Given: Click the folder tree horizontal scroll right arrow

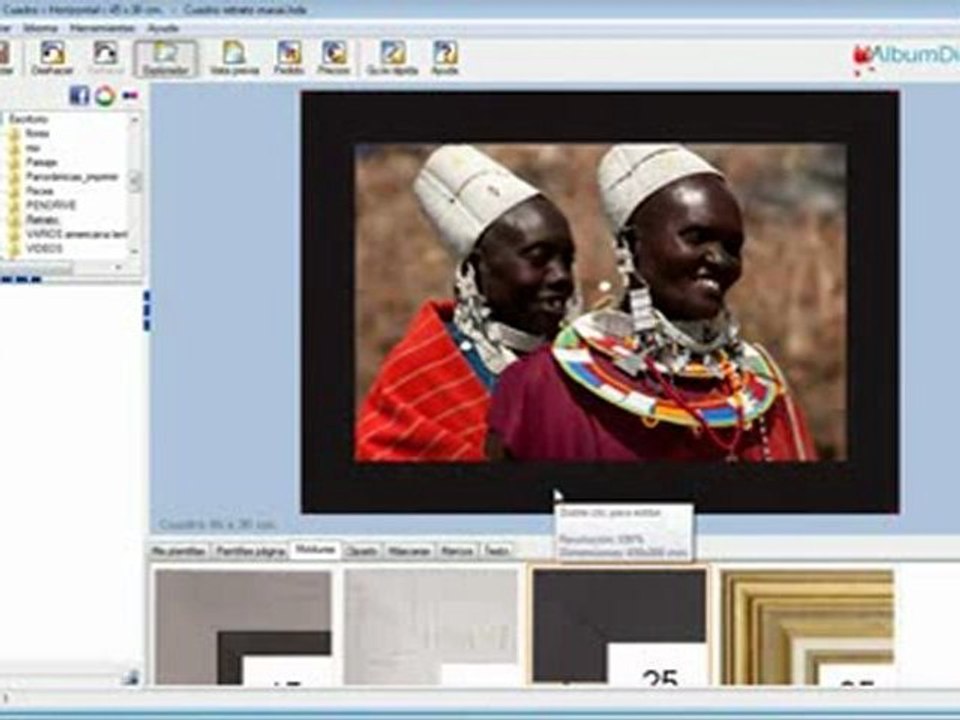Looking at the screenshot, I should 119,268.
